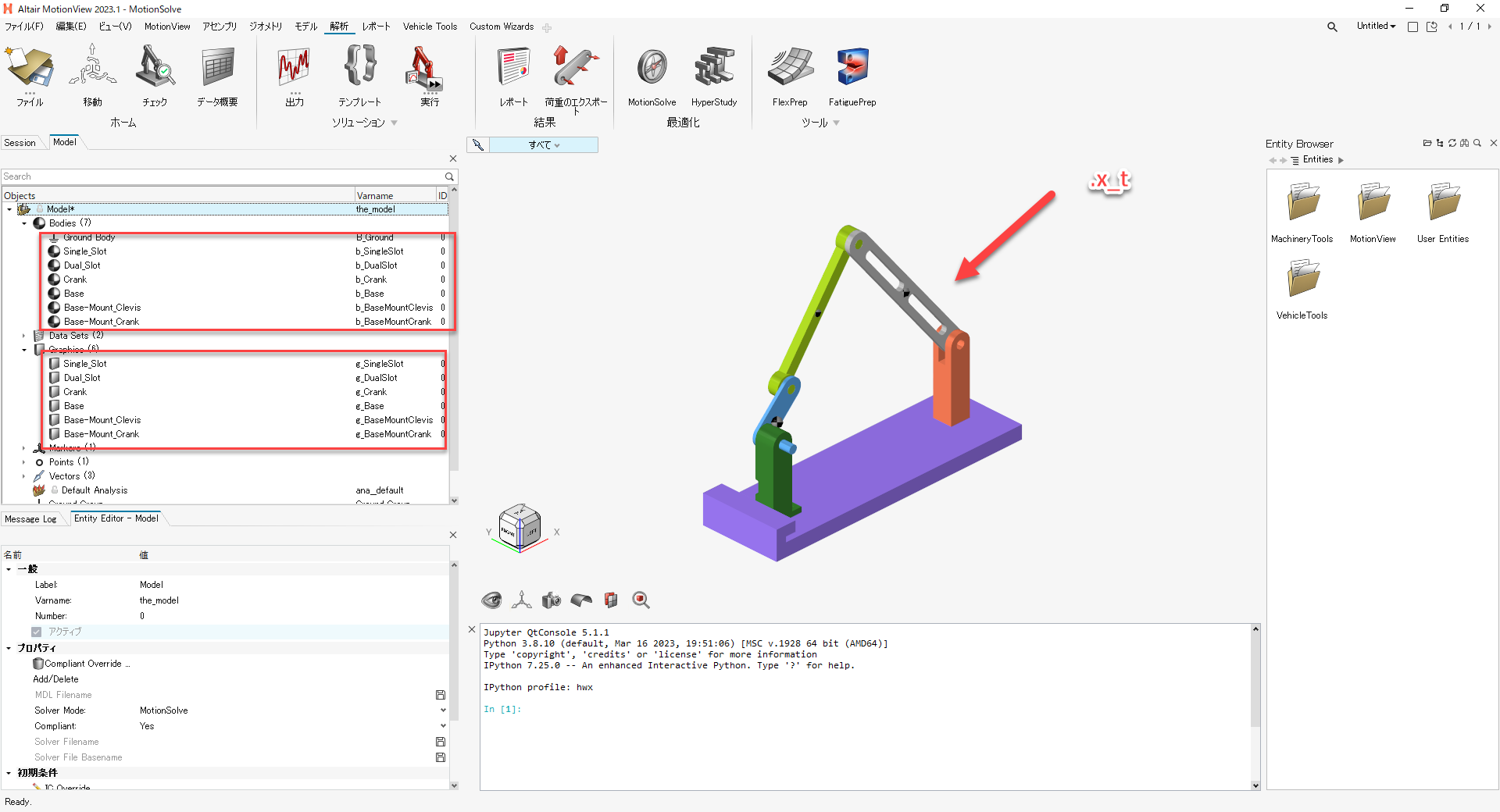Click the axes orientation view icon
Viewport: 1500px width, 812px height.
tap(521, 600)
